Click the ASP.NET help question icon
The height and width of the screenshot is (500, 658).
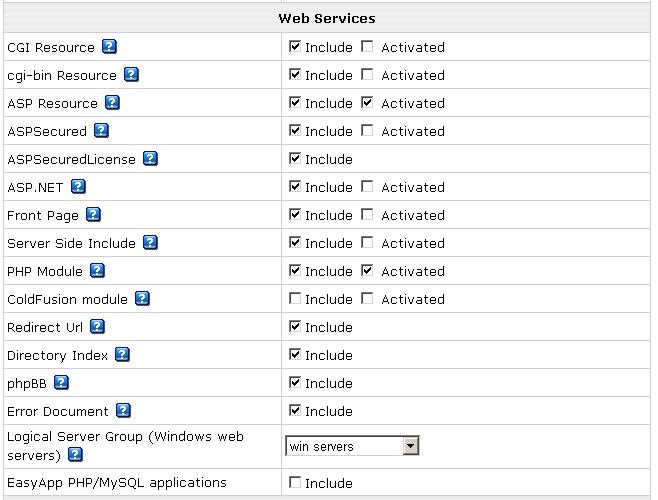pyautogui.click(x=78, y=186)
